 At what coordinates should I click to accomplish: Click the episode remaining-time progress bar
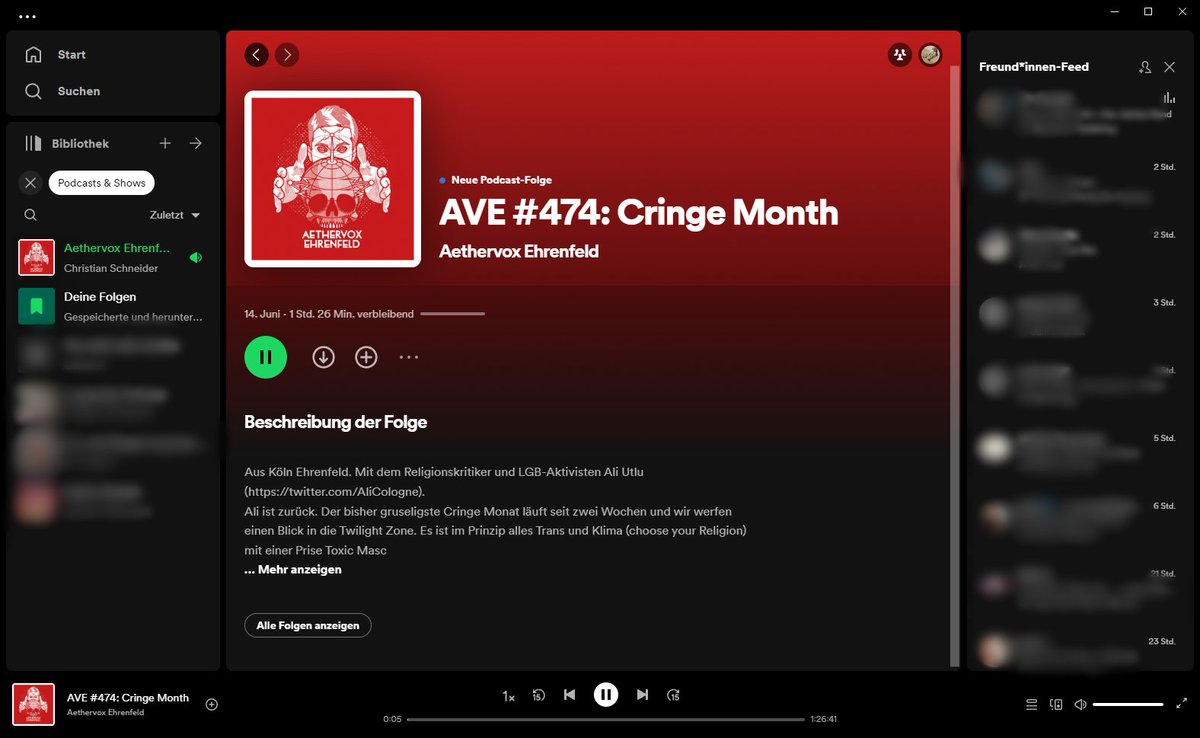452,314
